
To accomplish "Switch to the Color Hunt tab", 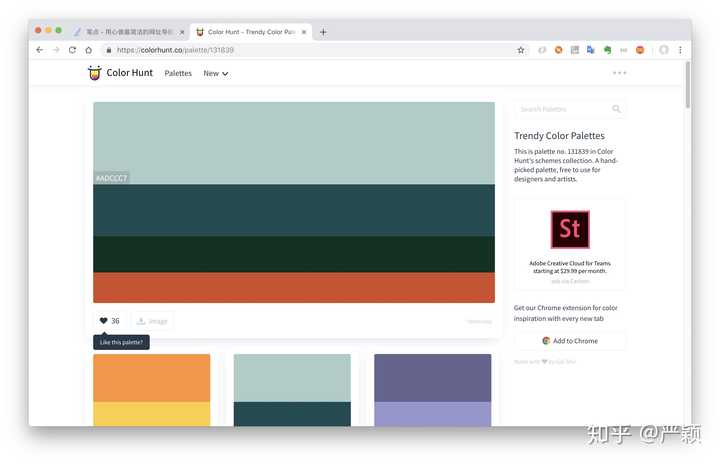I will [x=251, y=32].
